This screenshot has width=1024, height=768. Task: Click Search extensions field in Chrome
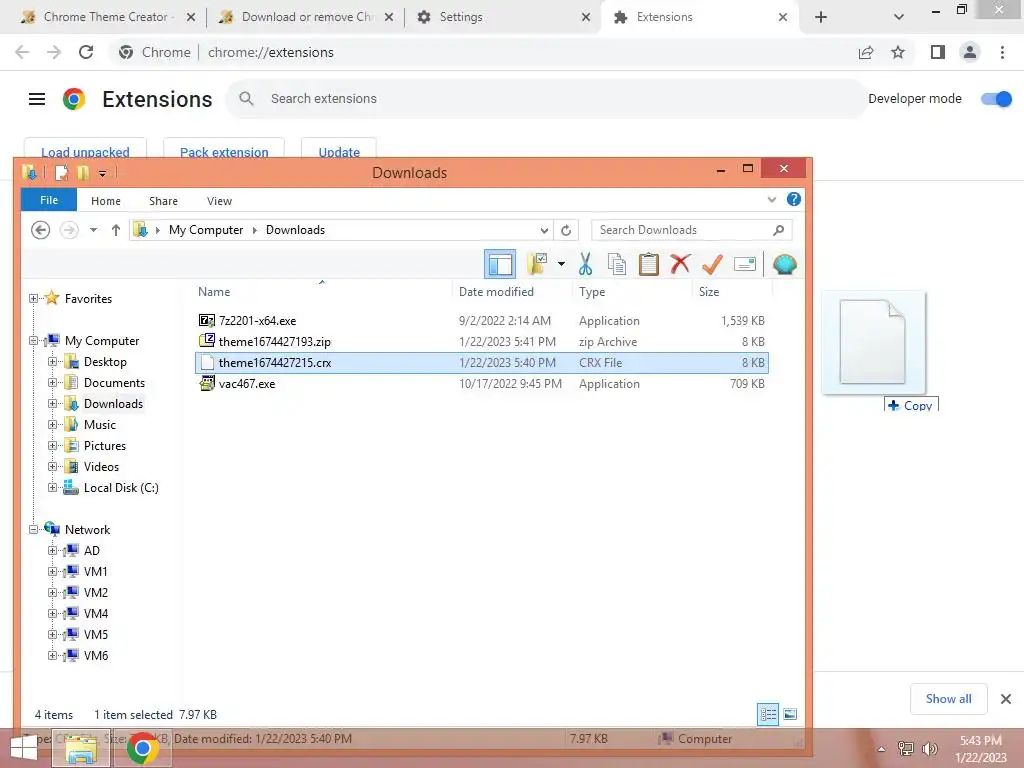(x=546, y=99)
